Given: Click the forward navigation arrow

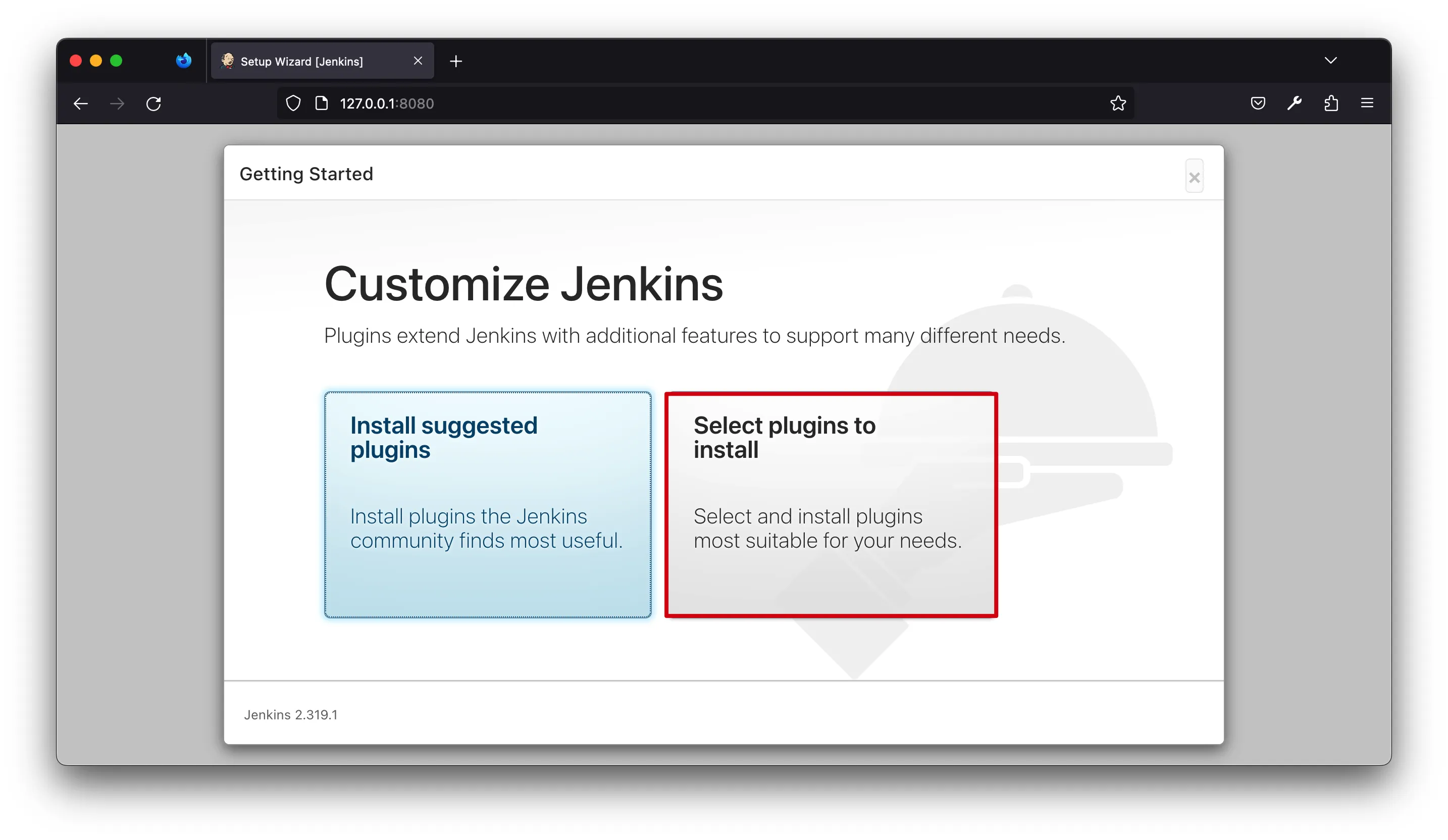Looking at the screenshot, I should pyautogui.click(x=117, y=103).
